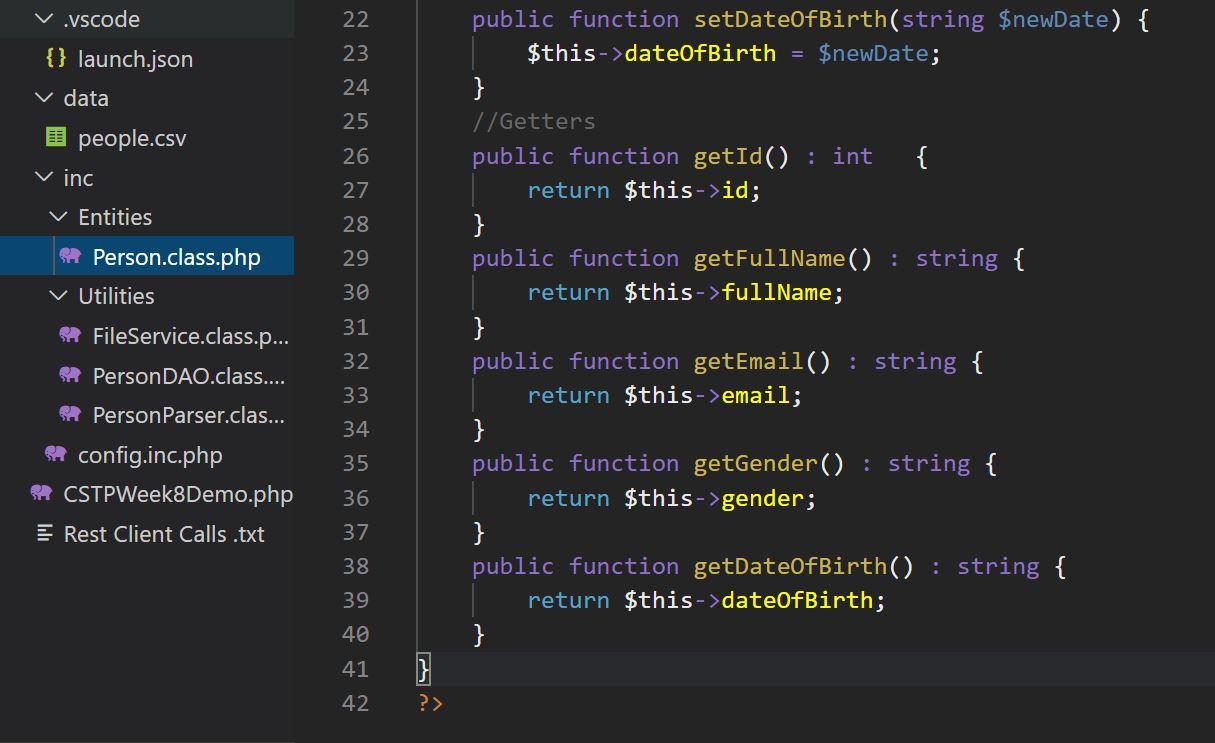Click the ?> closing PHP tag

tap(431, 703)
